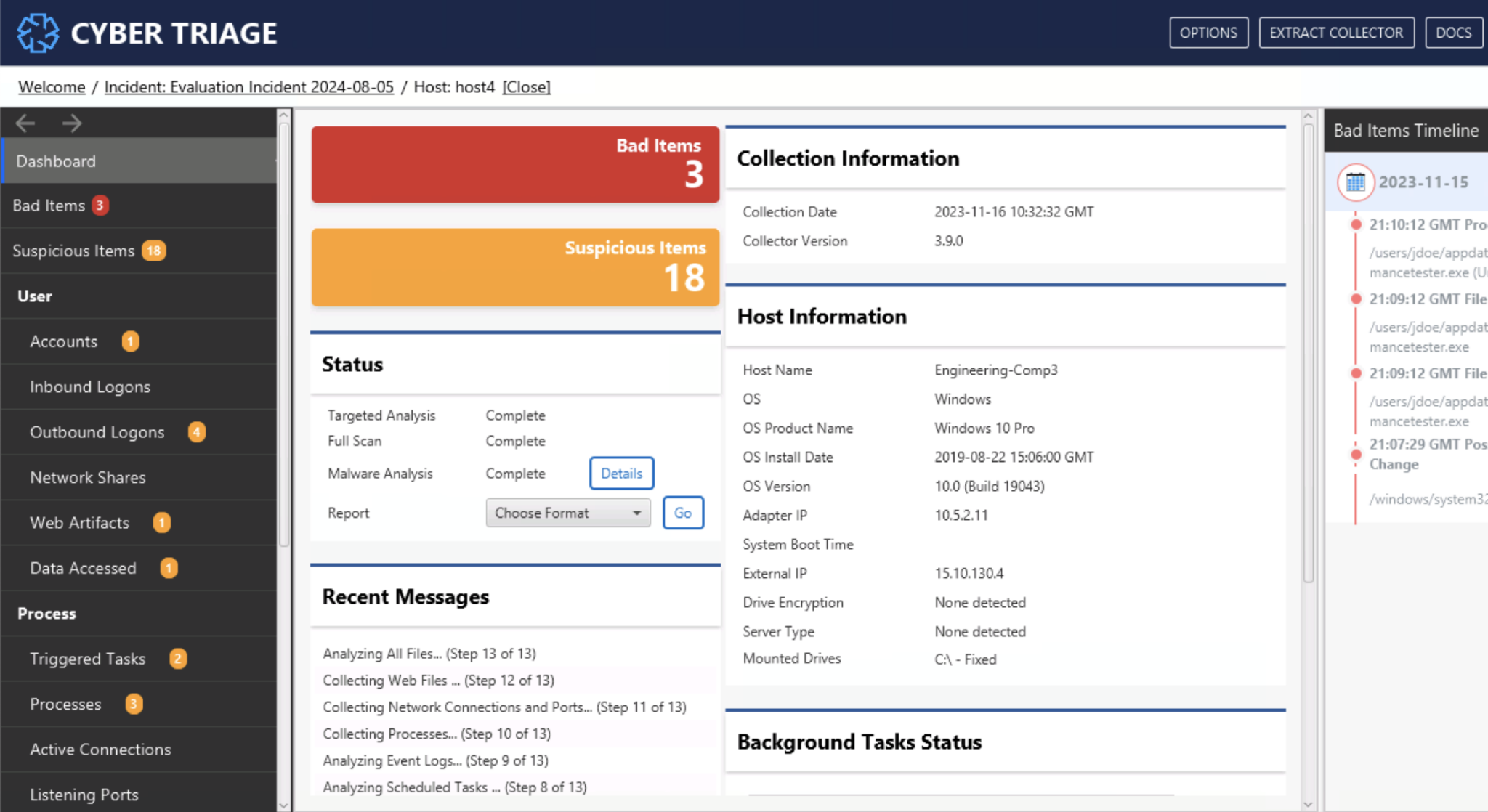Open the OPTIONS dialog
Screen dimensions: 1488x812
[x=1208, y=32]
